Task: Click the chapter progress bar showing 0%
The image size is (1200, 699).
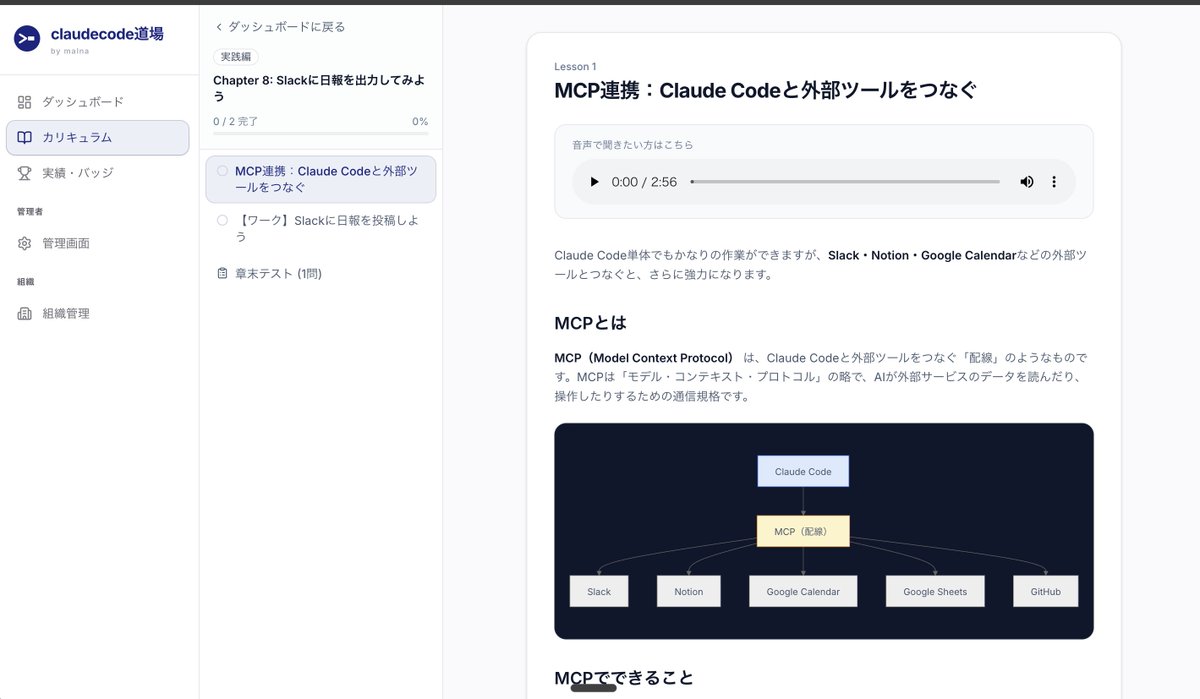Action: coord(321,133)
